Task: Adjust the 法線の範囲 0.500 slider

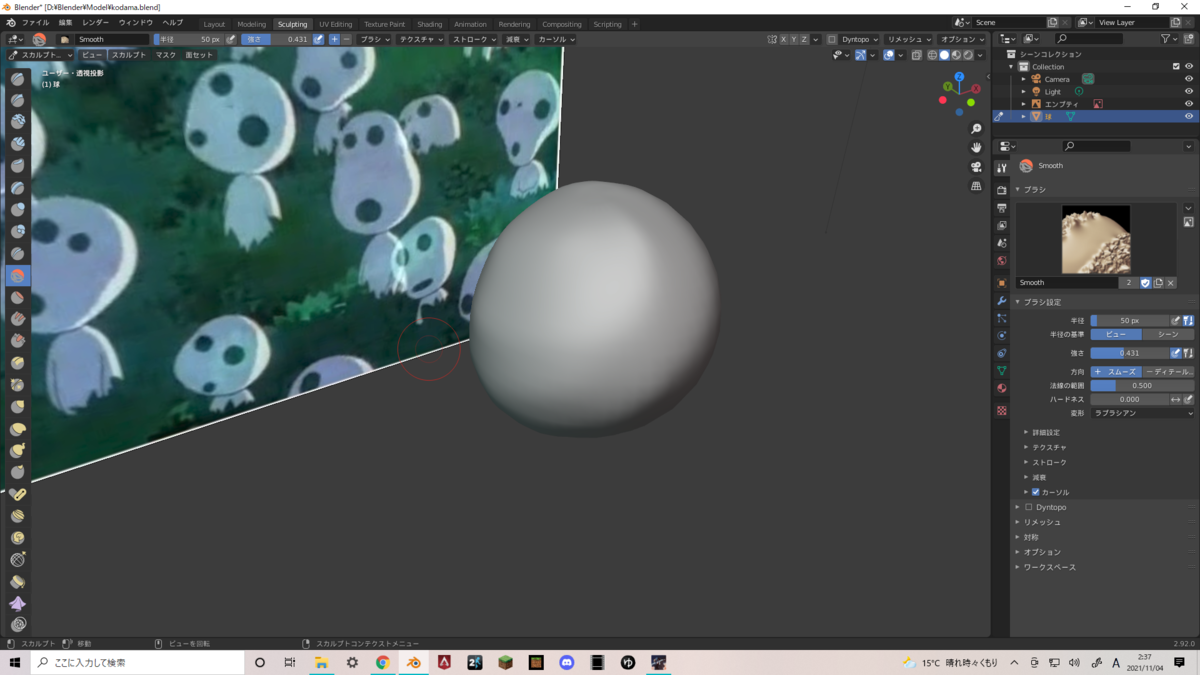Action: click(1142, 386)
